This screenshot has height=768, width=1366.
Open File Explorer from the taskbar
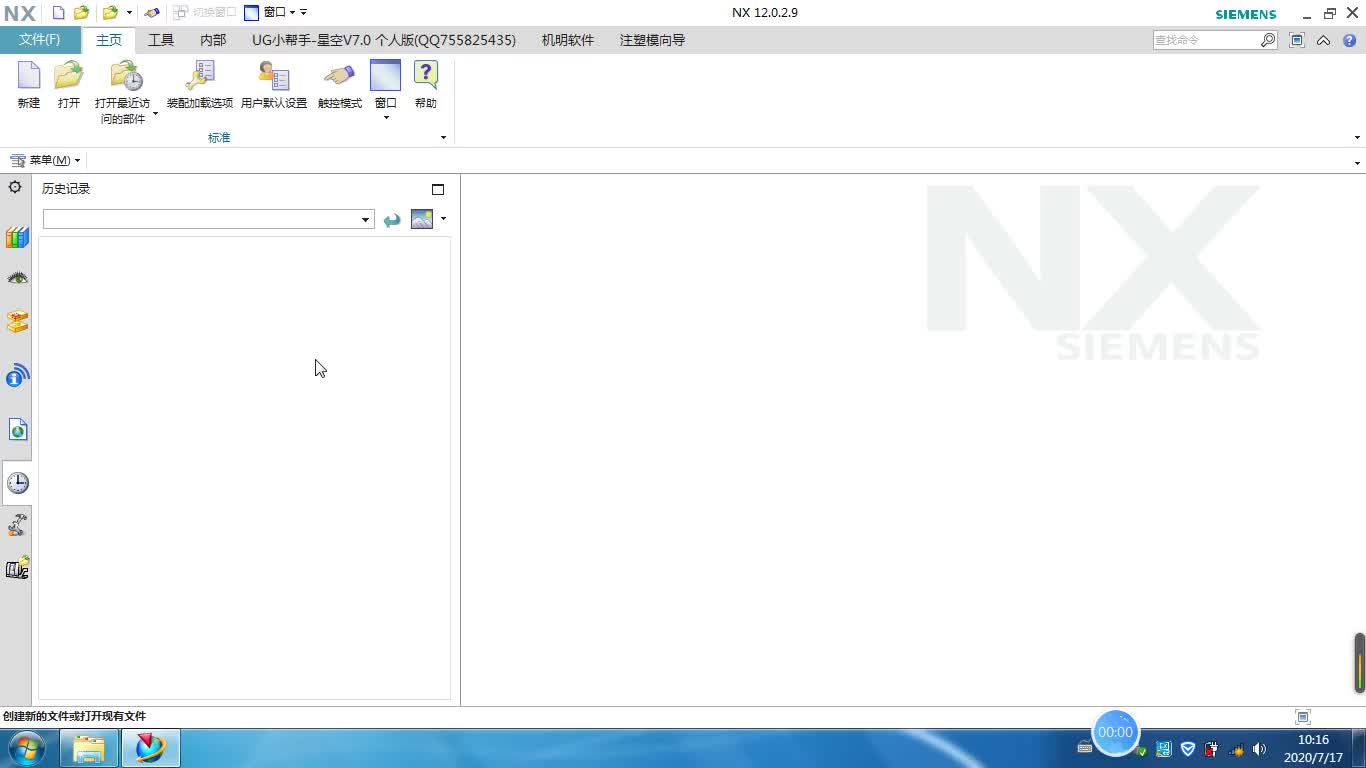tap(89, 748)
